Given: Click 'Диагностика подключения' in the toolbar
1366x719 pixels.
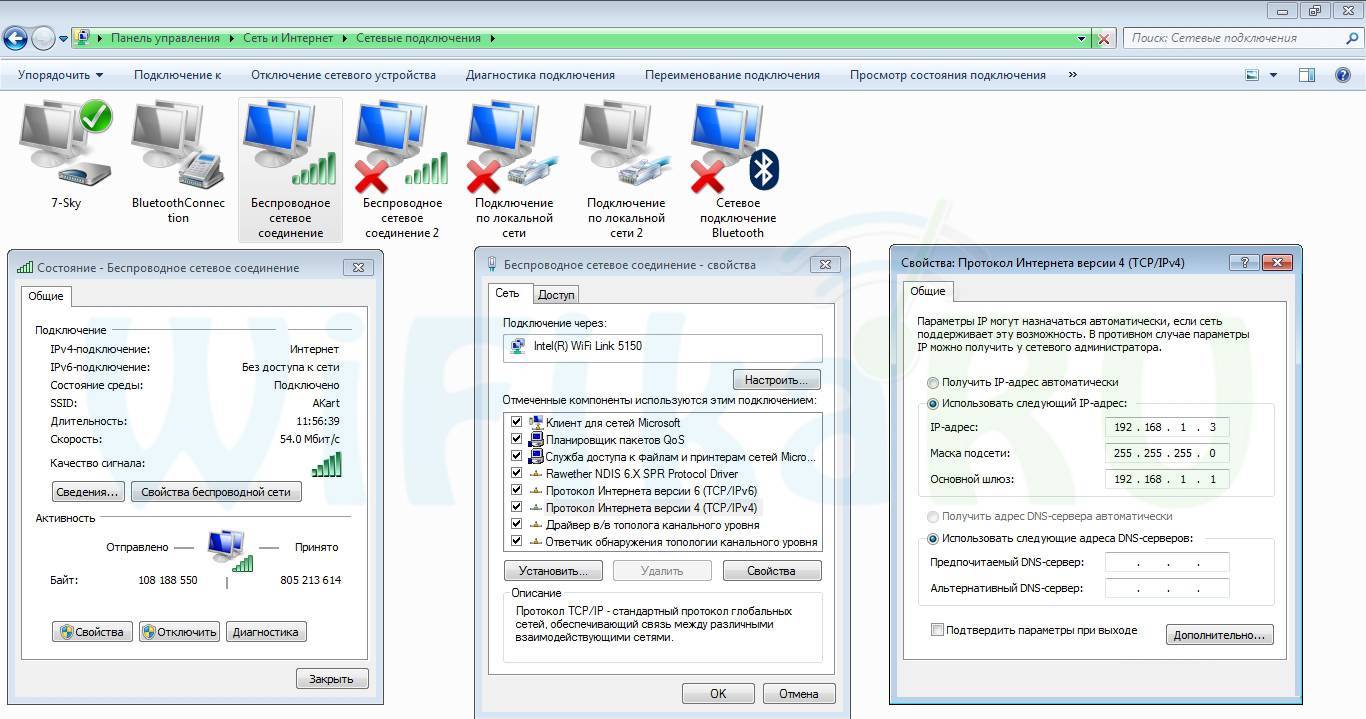Looking at the screenshot, I should tap(540, 75).
